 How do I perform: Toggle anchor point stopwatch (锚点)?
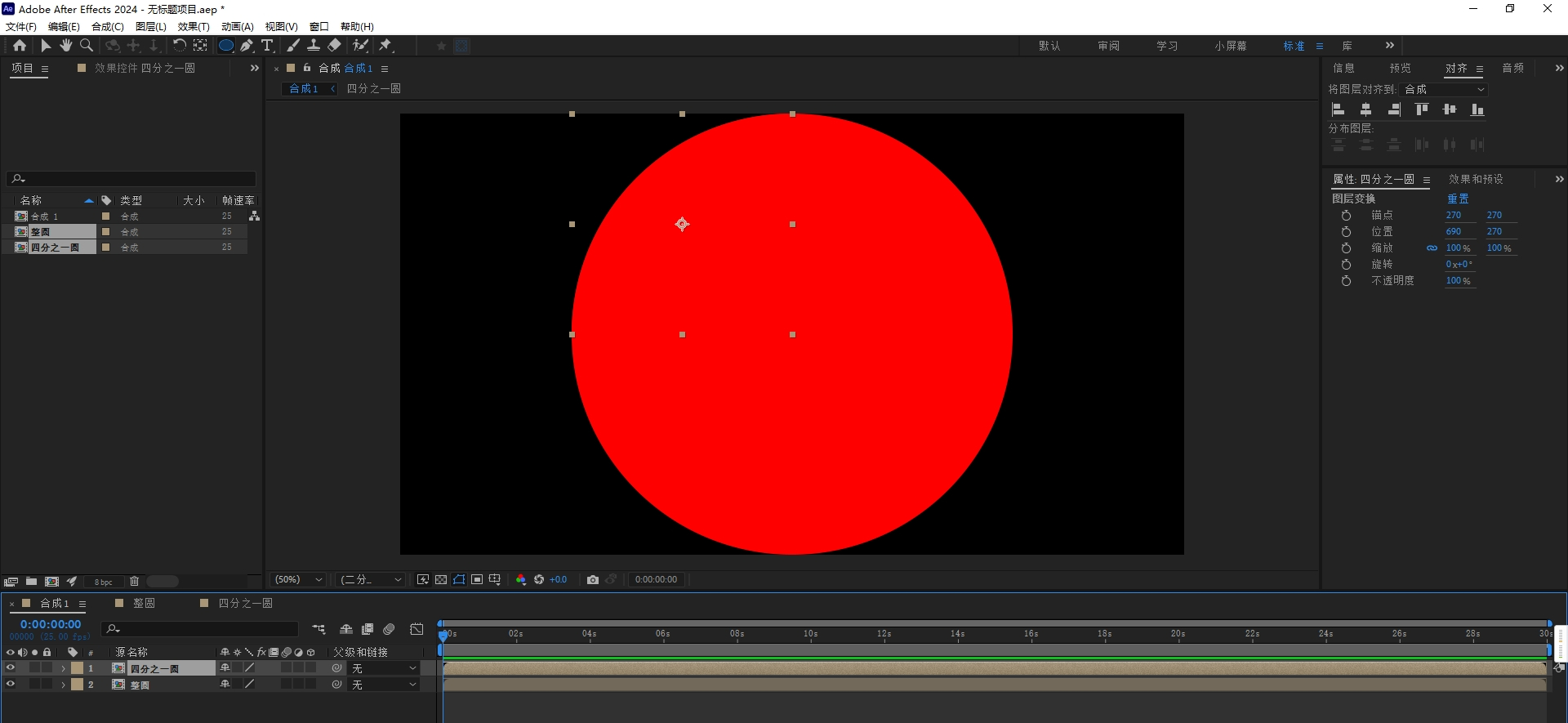pos(1346,216)
